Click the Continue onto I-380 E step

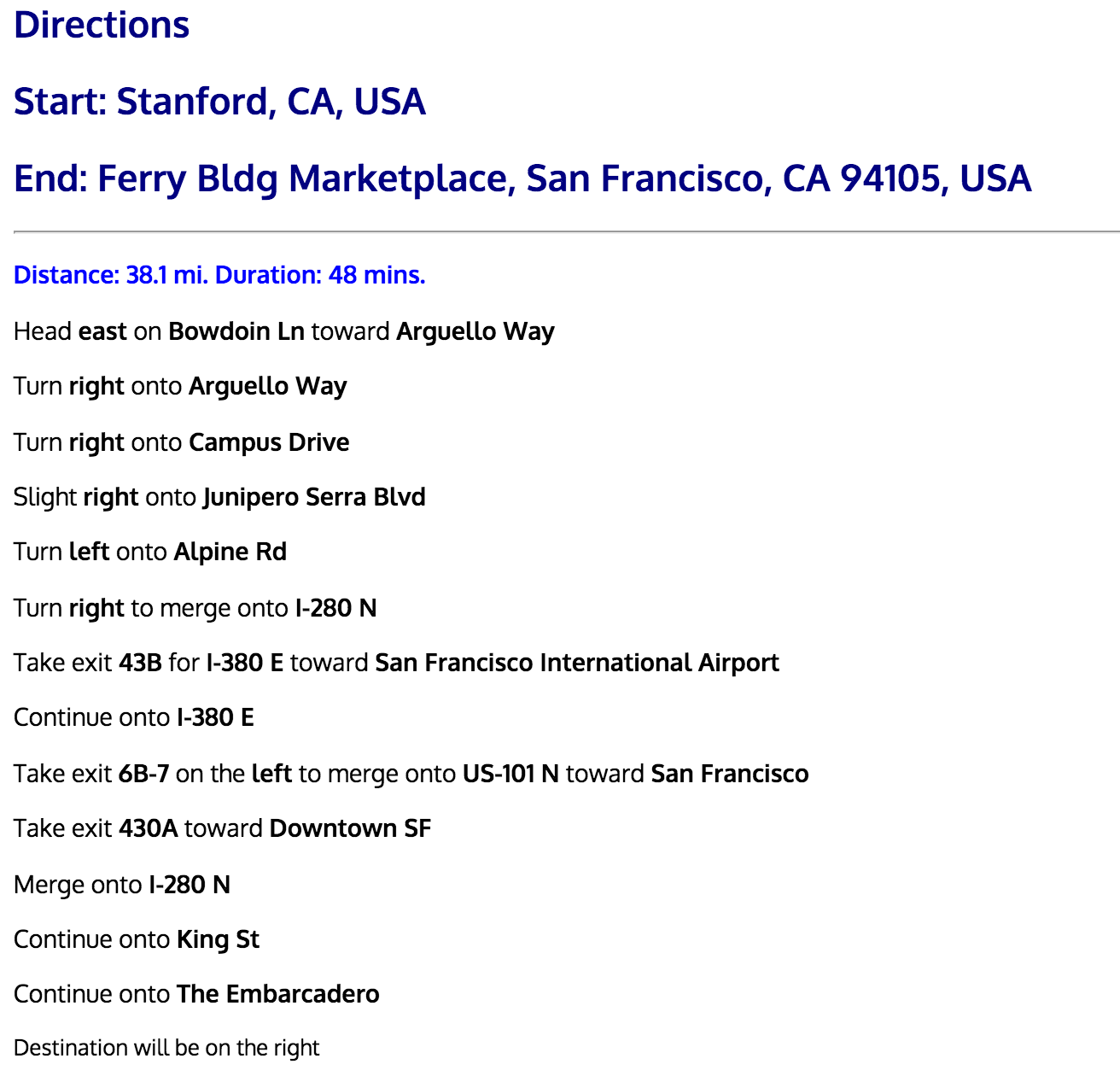134,717
